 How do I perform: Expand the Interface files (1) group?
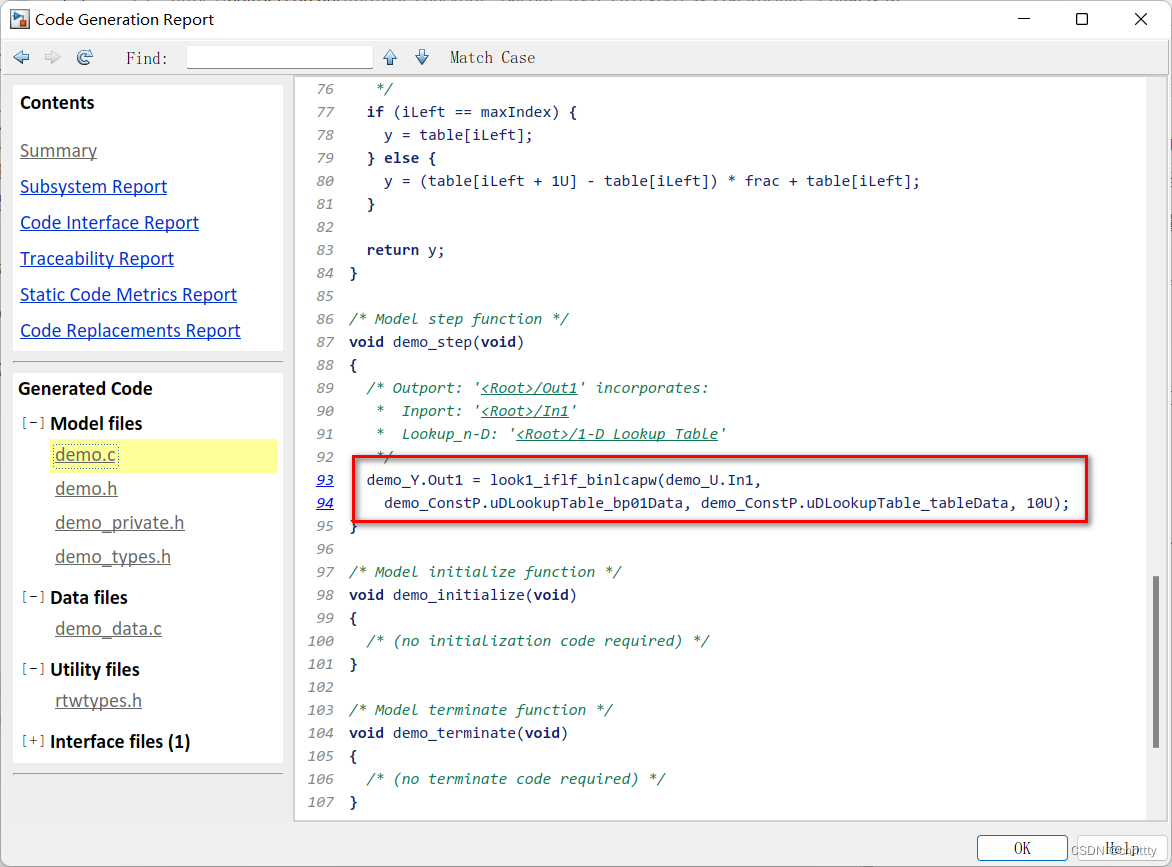click(x=33, y=741)
